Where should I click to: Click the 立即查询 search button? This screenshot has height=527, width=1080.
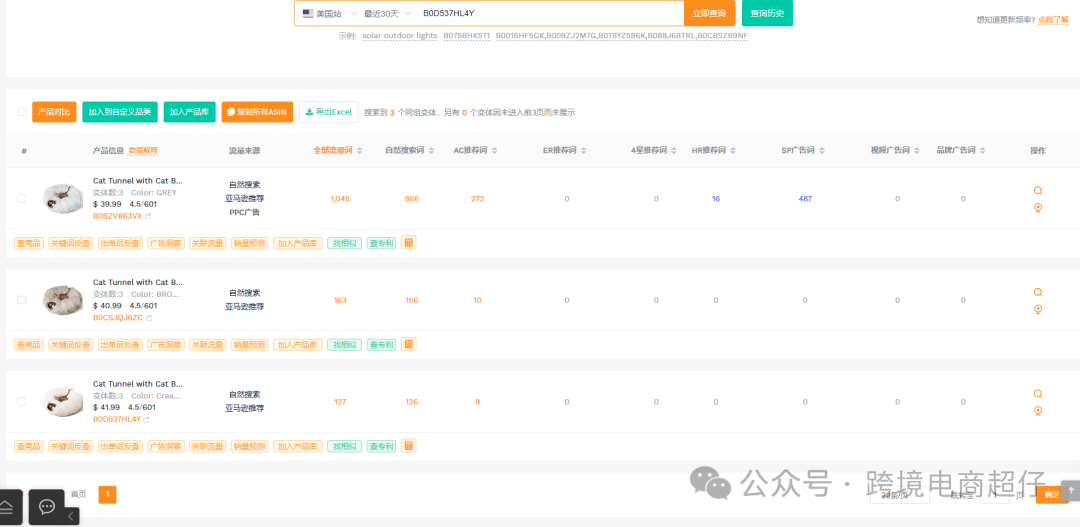point(709,14)
